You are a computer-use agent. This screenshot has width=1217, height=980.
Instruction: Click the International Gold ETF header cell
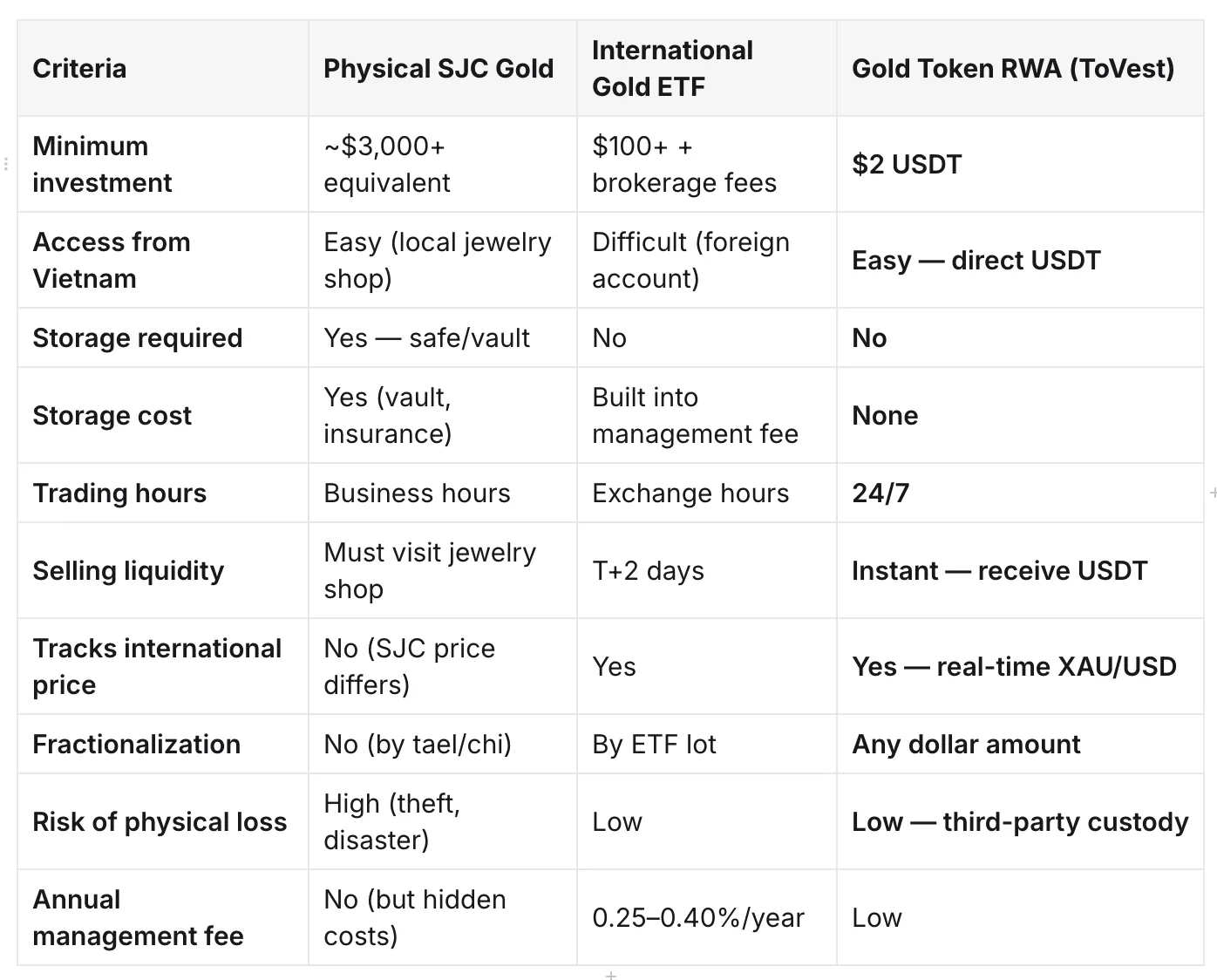click(707, 69)
